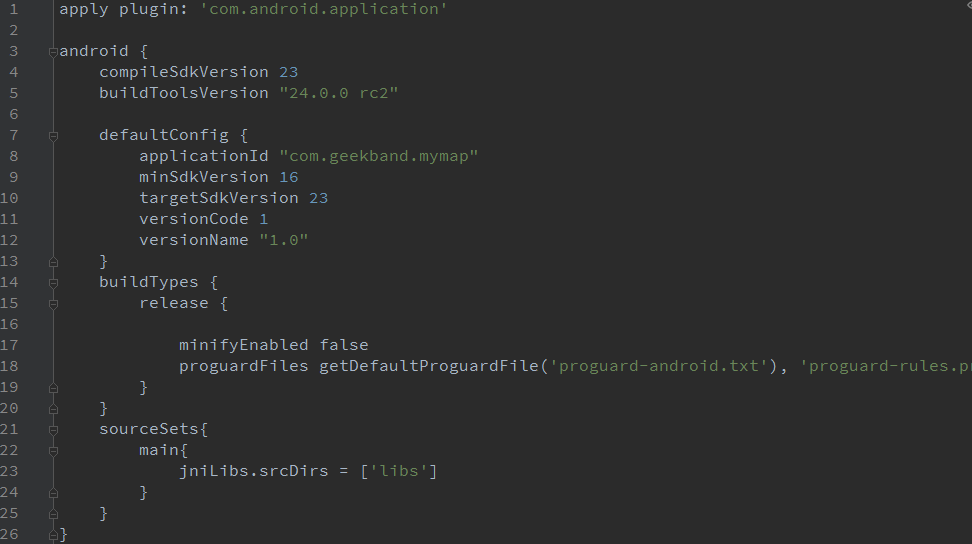The height and width of the screenshot is (544, 972).
Task: Click the 'libs' string in jniLibs.srcDirs
Action: click(x=399, y=471)
